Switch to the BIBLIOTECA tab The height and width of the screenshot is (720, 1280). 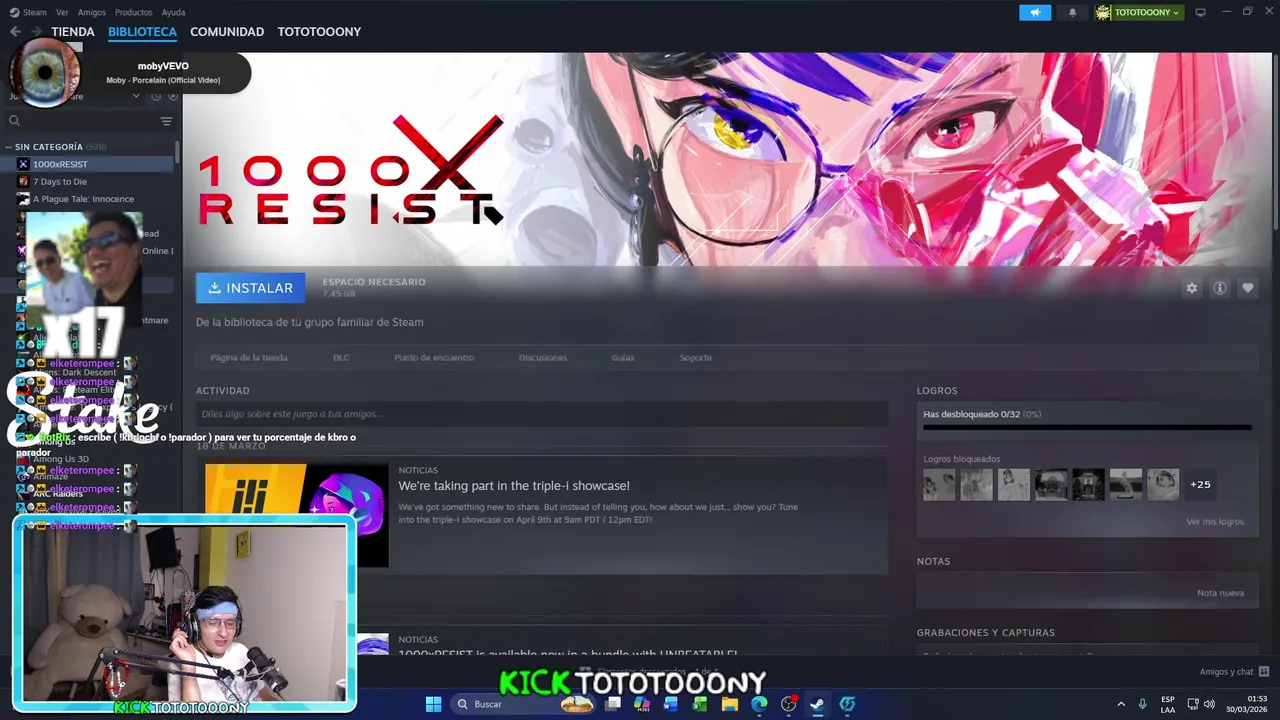(x=142, y=32)
